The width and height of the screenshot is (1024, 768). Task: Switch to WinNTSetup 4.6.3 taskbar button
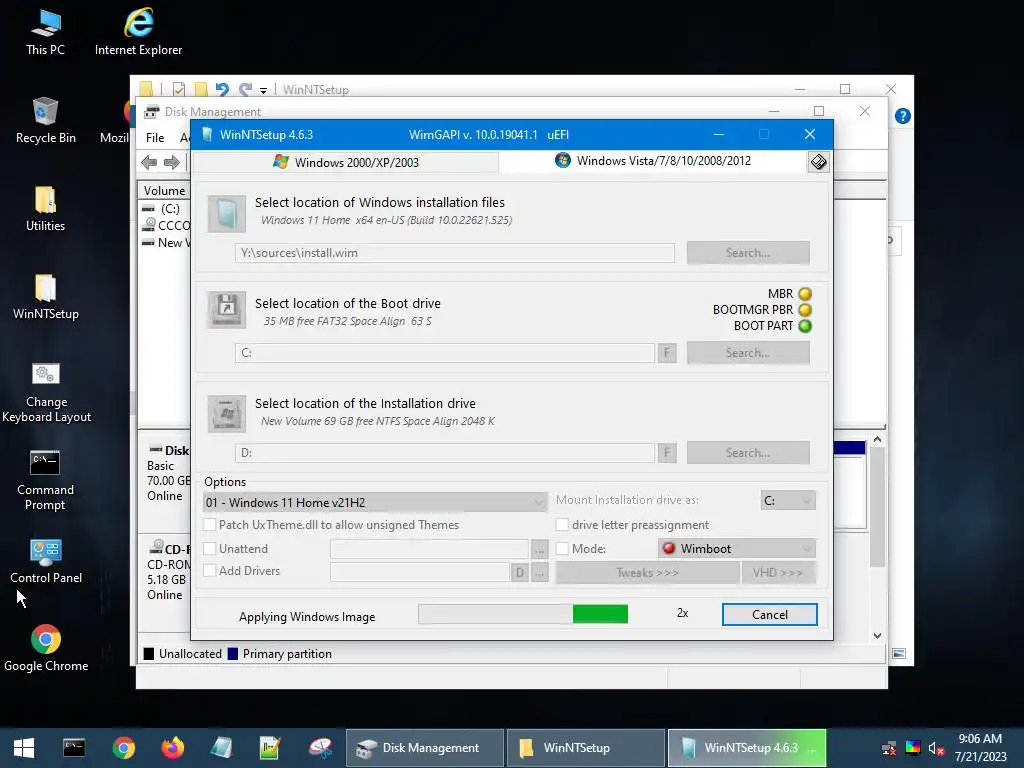[x=747, y=748]
